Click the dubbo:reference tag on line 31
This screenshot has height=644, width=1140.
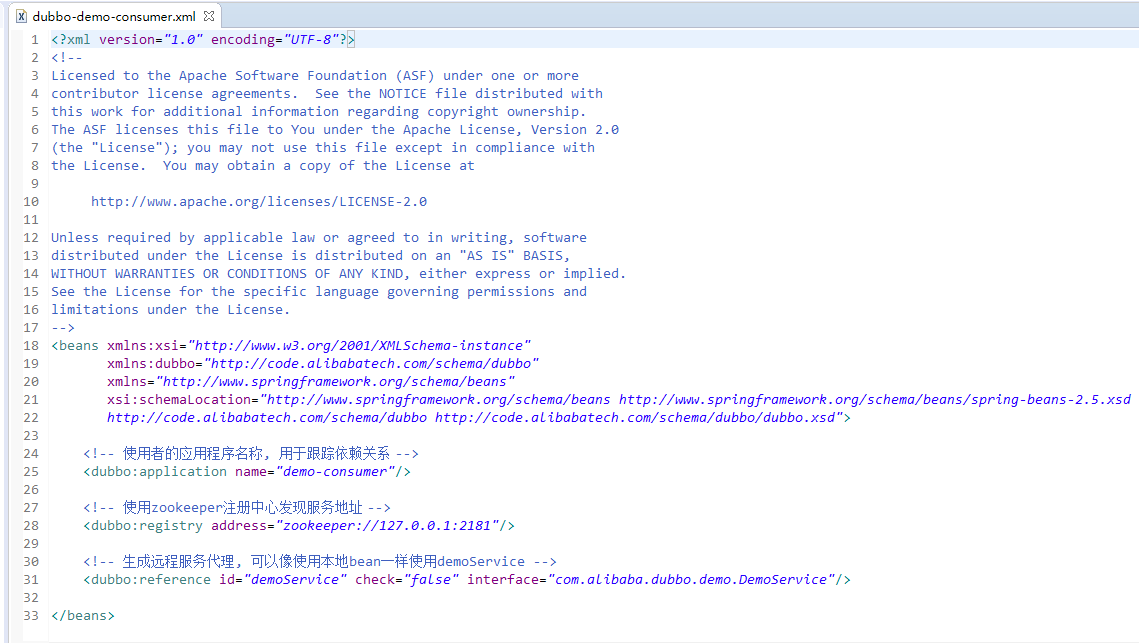click(147, 579)
